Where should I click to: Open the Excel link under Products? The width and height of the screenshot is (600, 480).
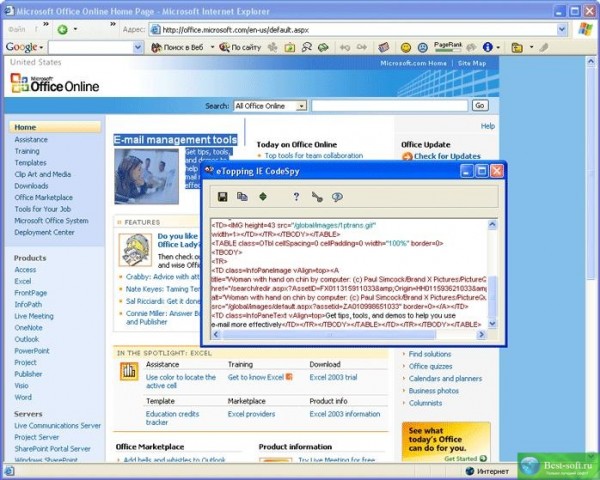(23, 281)
